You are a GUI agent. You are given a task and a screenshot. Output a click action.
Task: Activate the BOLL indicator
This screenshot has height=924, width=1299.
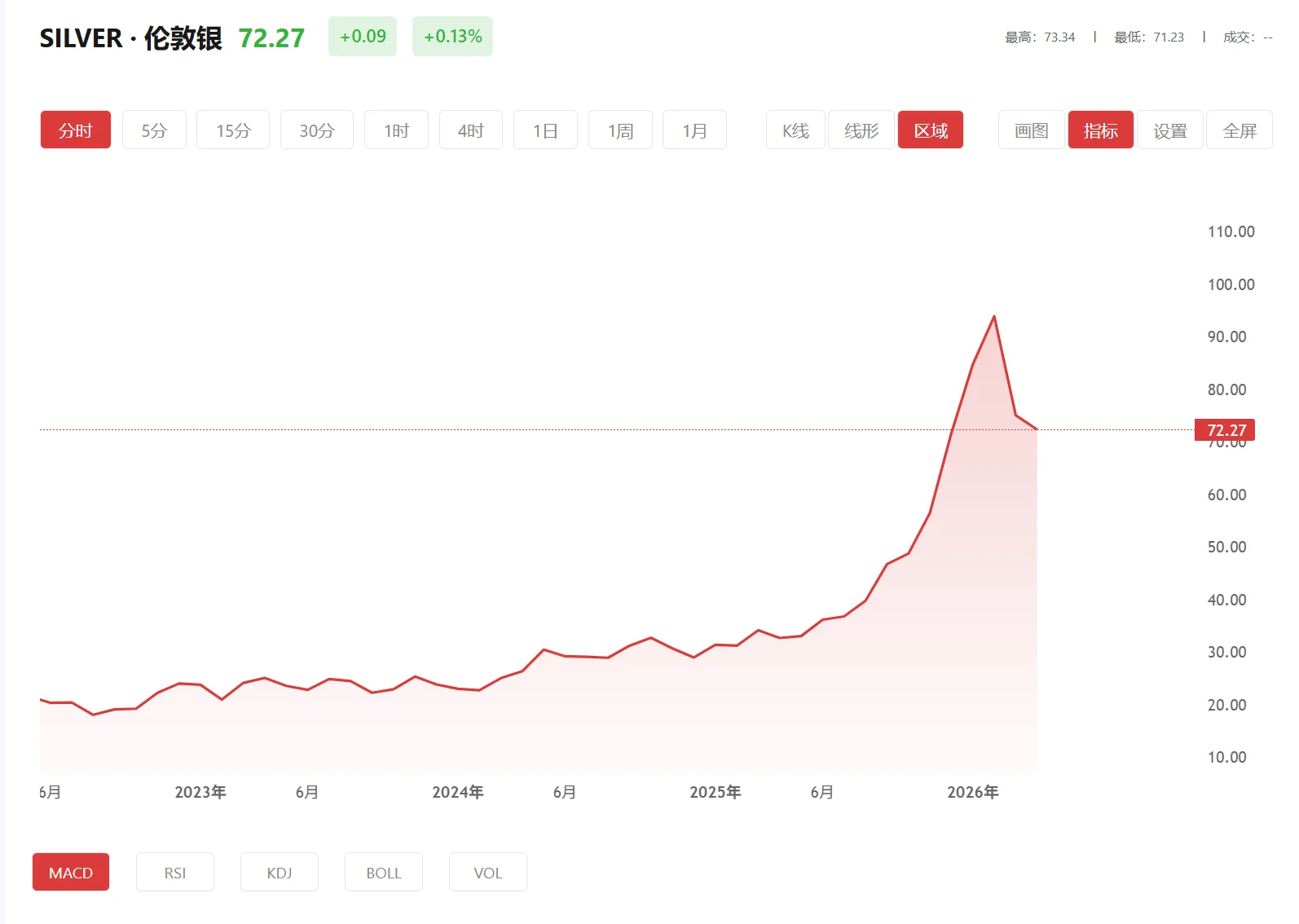click(x=384, y=873)
